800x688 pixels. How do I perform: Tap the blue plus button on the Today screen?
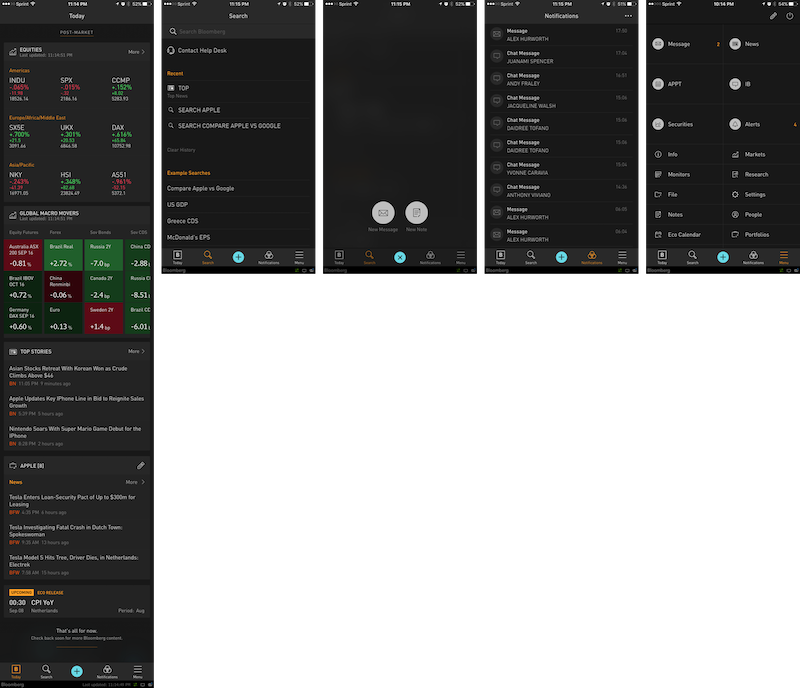(x=77, y=671)
